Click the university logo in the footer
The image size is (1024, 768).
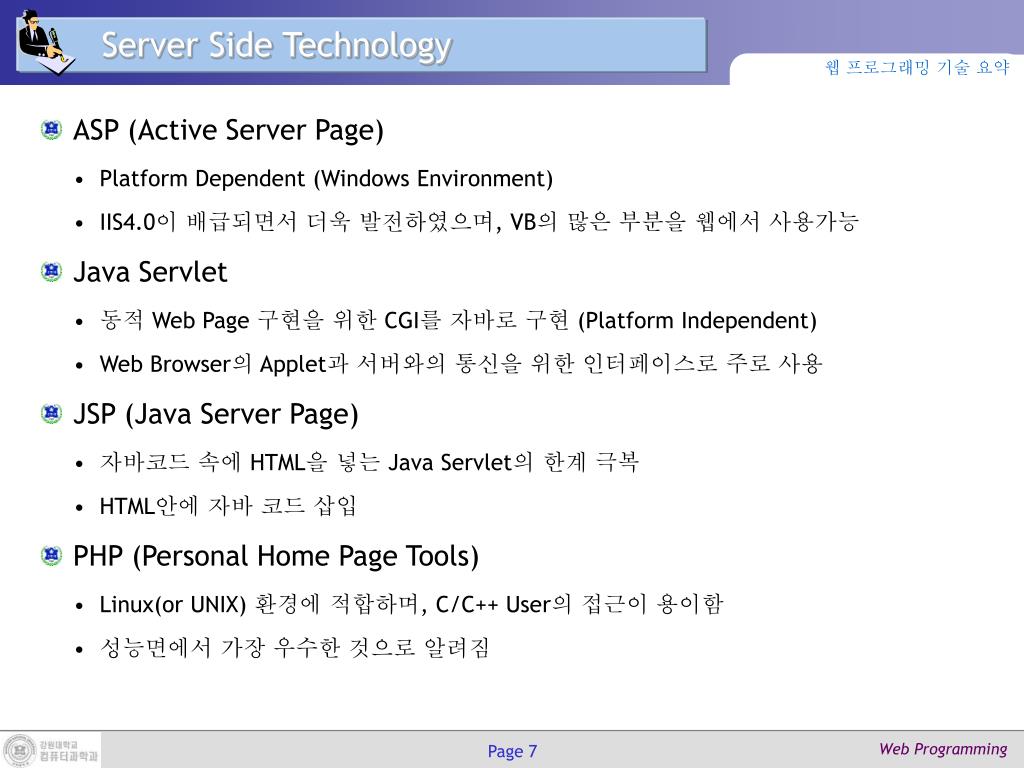(x=20, y=750)
